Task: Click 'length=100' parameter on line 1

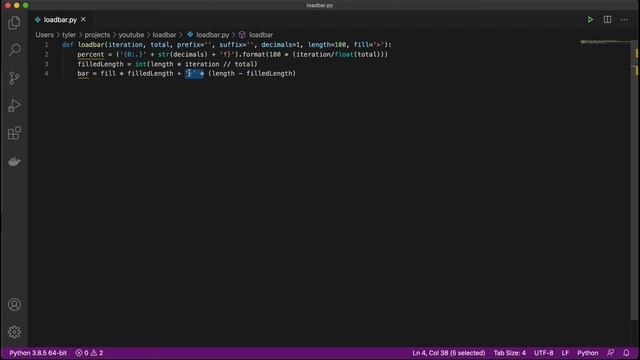Action: 327,45
